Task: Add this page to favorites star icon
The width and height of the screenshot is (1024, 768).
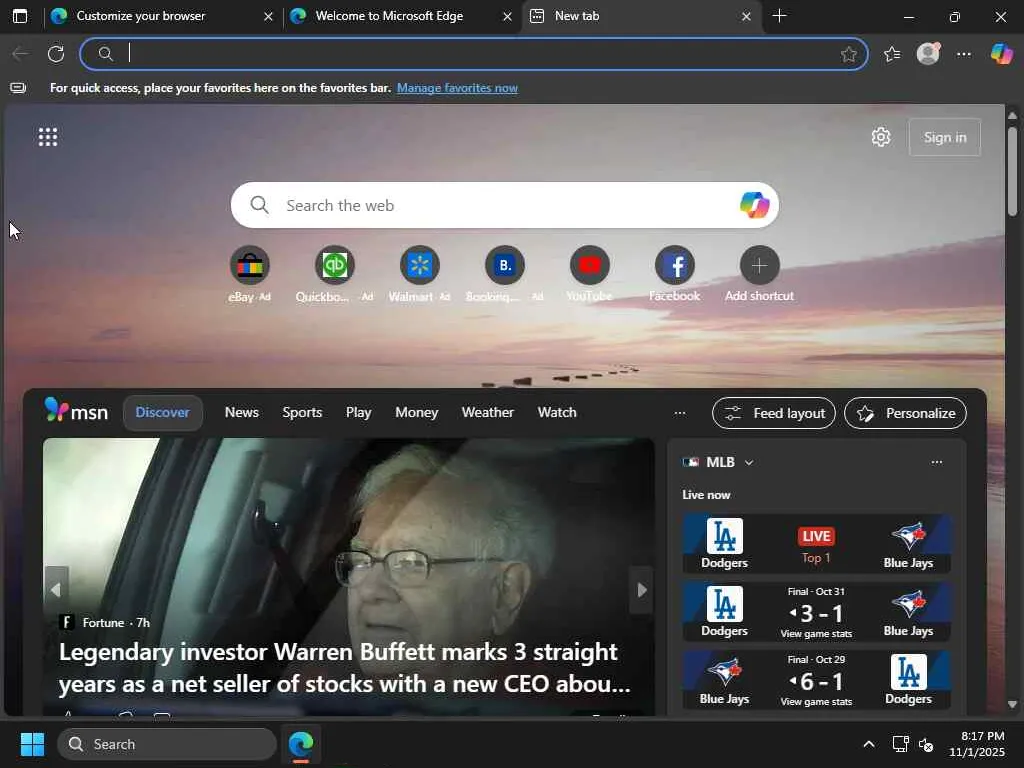Action: 848,54
